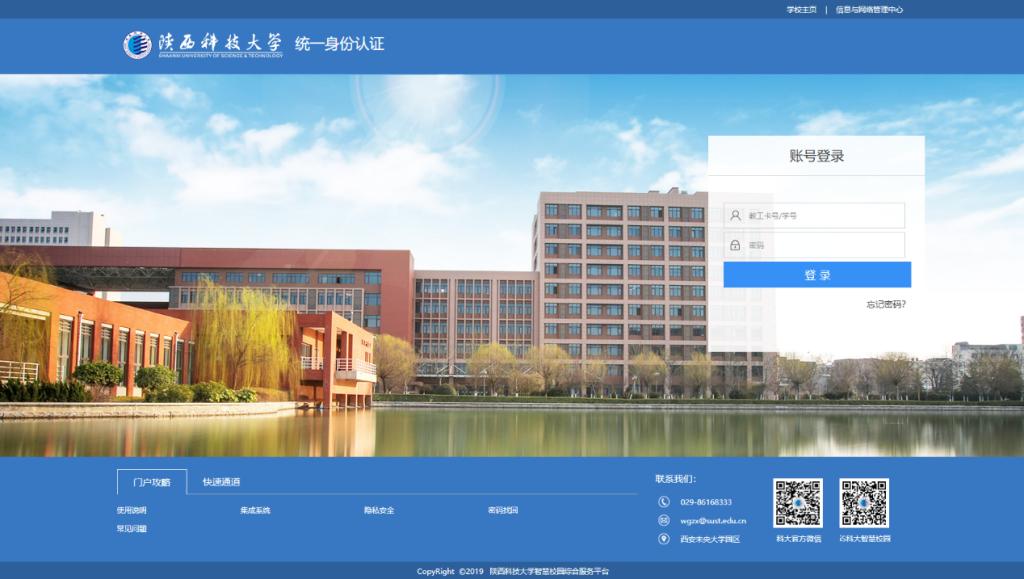Click the wgzx@sust.edu.cn email address
1024x579 pixels.
713,521
